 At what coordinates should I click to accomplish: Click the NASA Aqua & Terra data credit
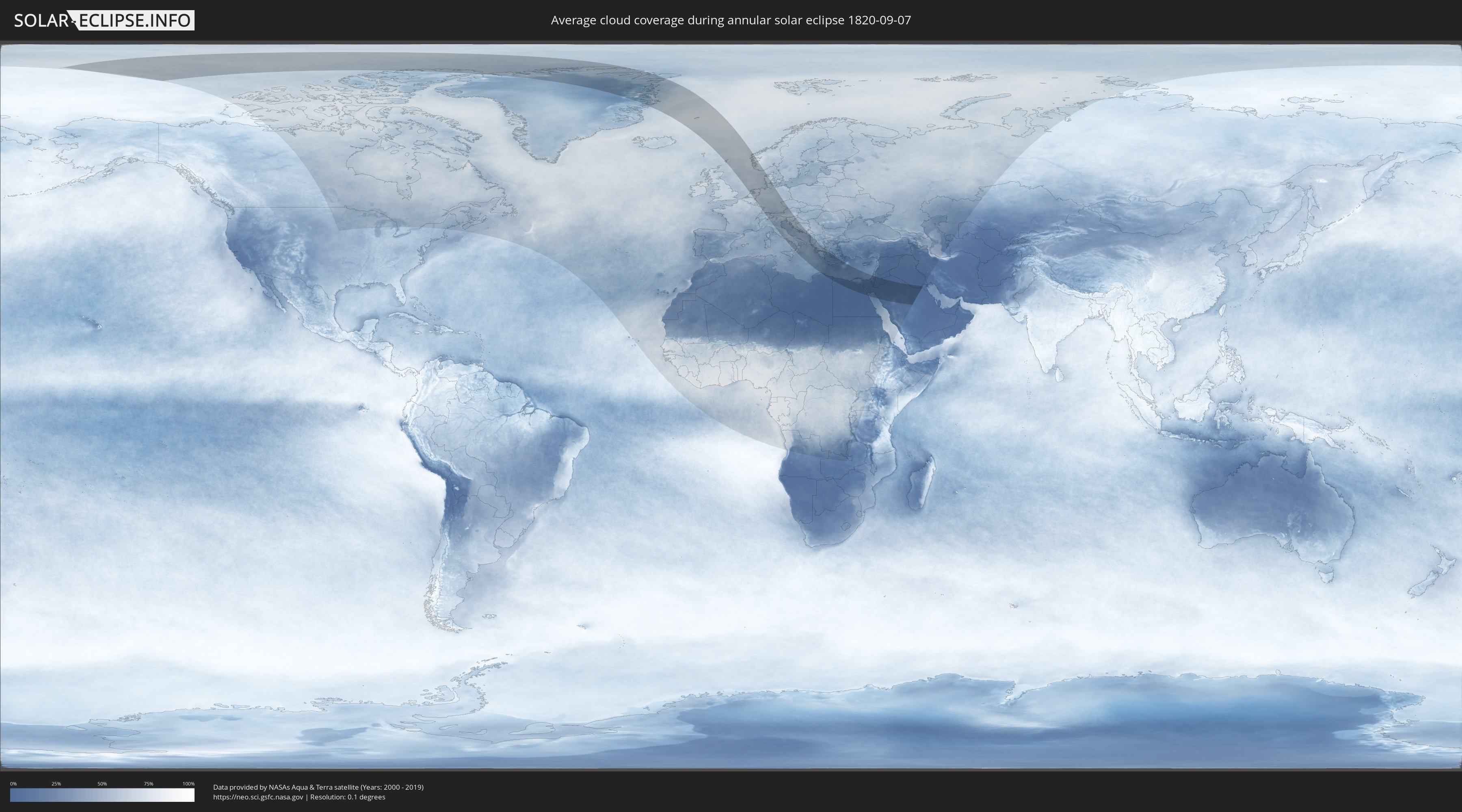coord(318,787)
